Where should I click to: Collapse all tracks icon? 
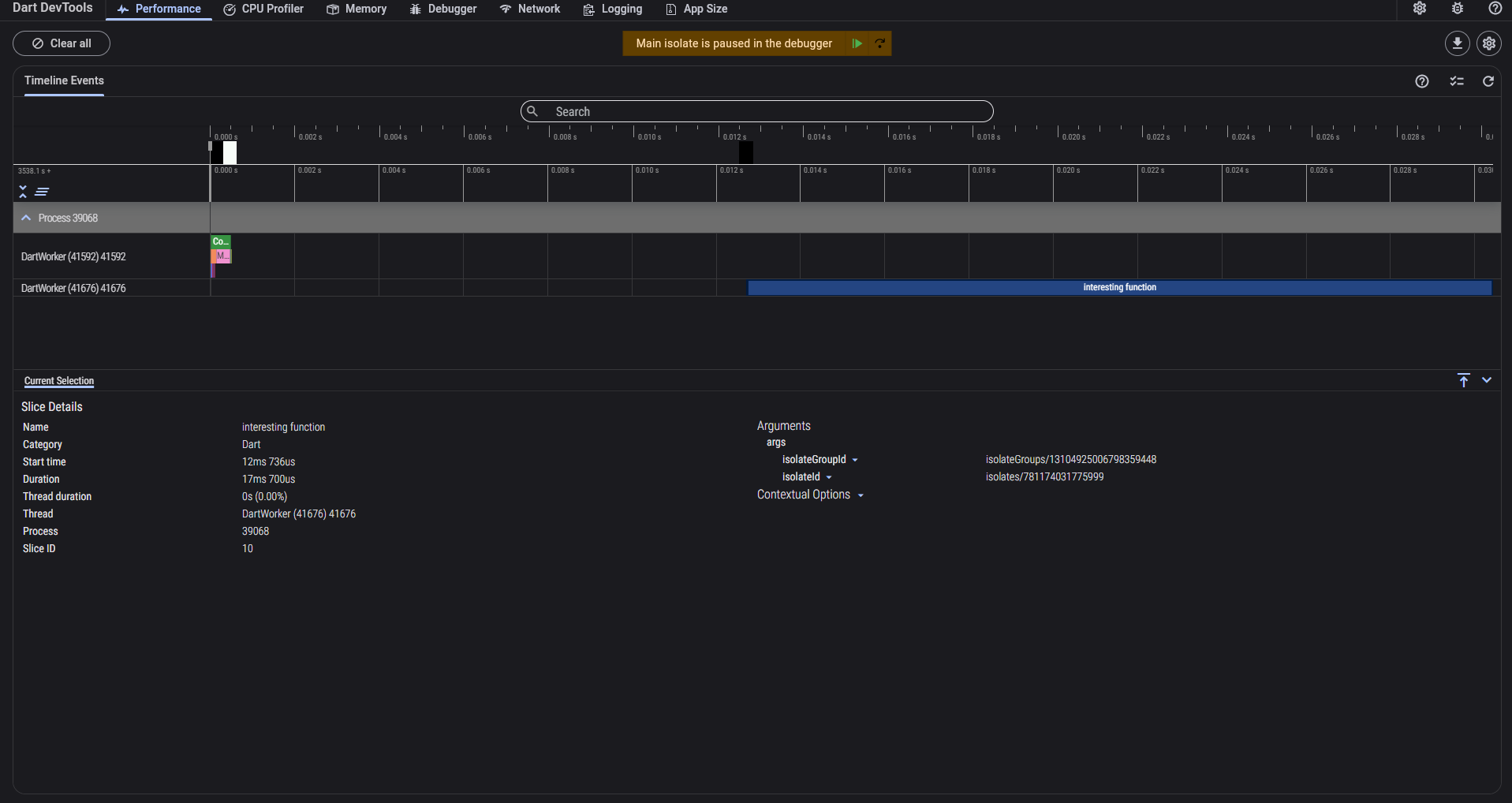23,191
